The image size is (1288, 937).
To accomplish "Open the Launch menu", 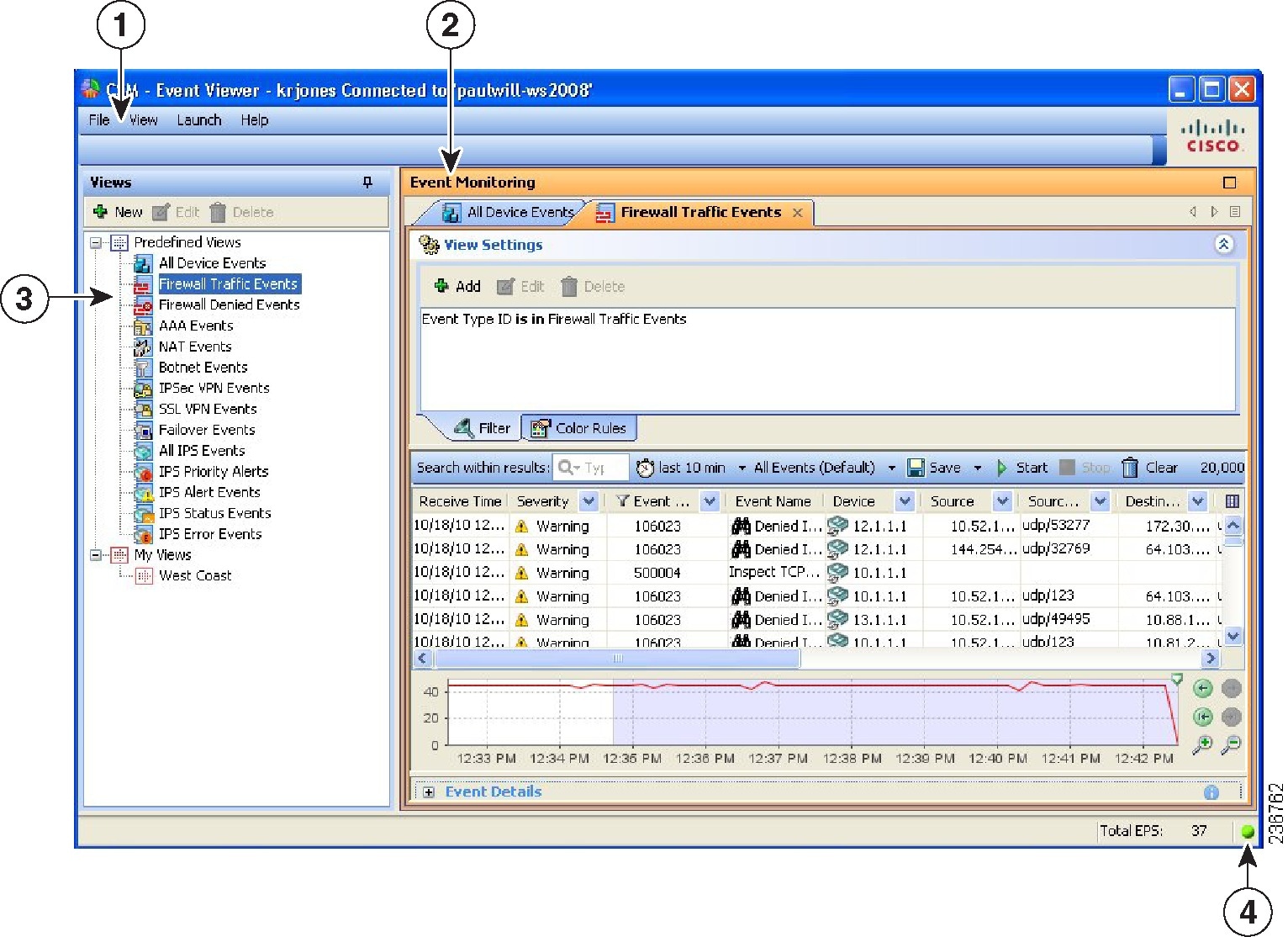I will pos(198,120).
